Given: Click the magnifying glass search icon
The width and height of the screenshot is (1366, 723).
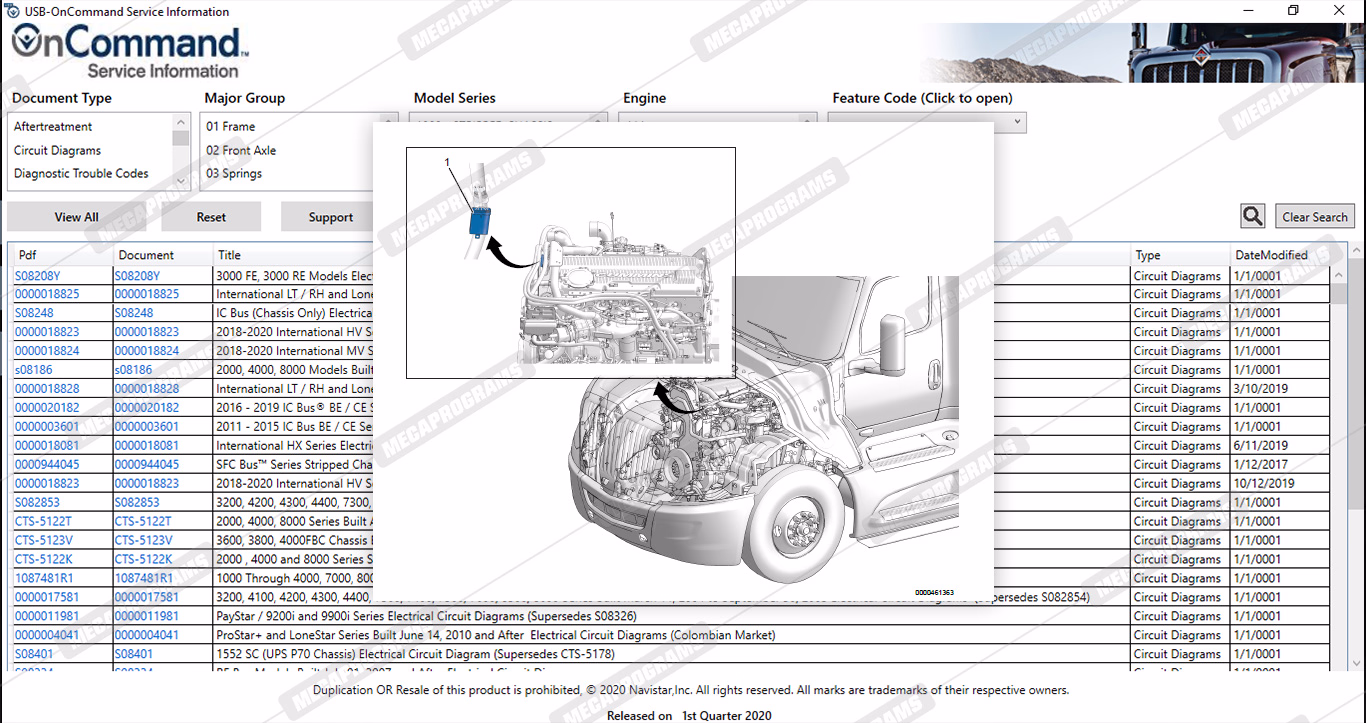Looking at the screenshot, I should [1252, 216].
